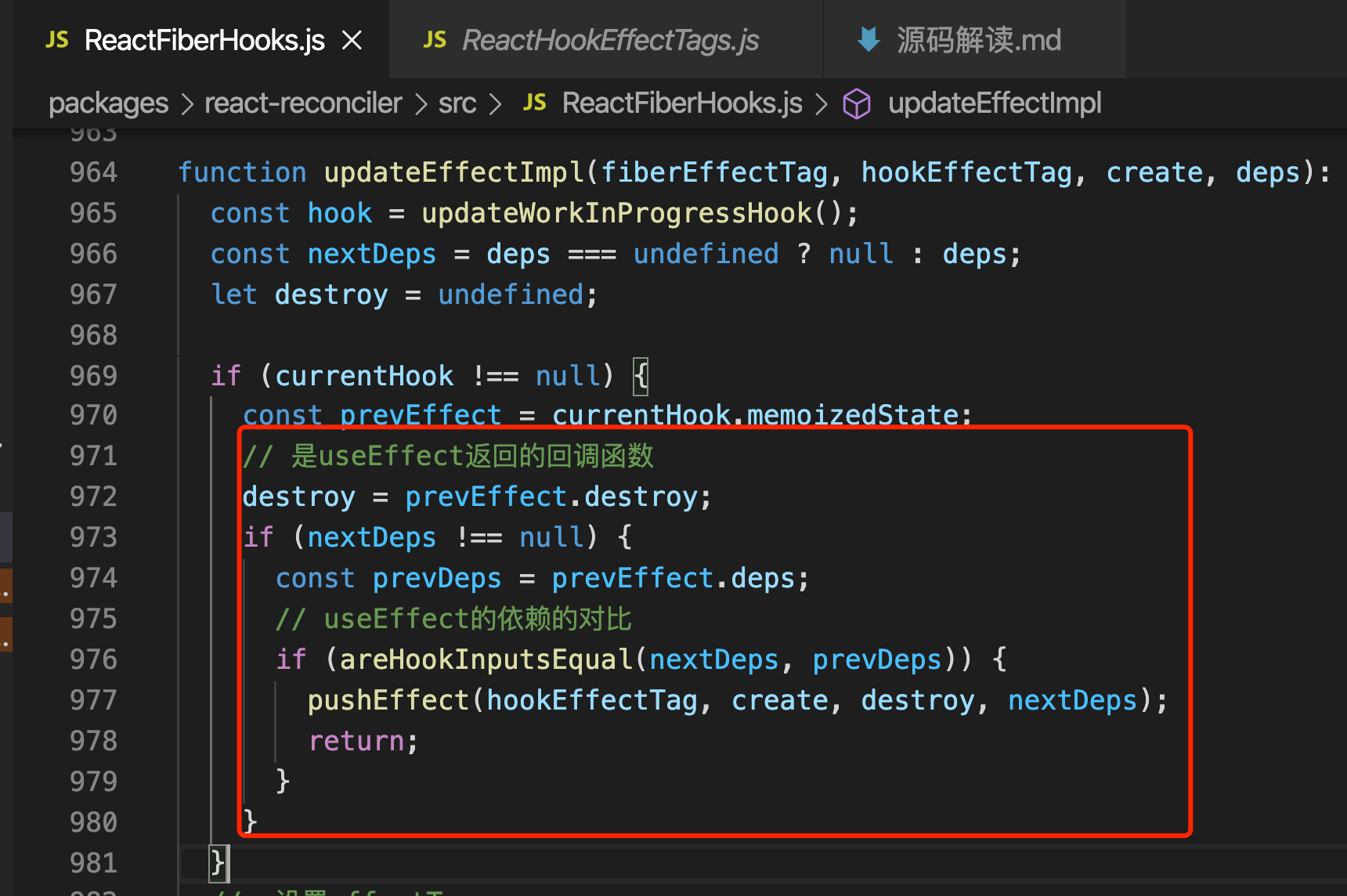The width and height of the screenshot is (1347, 896).
Task: Click line number 964 in gutter
Action: coord(94,172)
